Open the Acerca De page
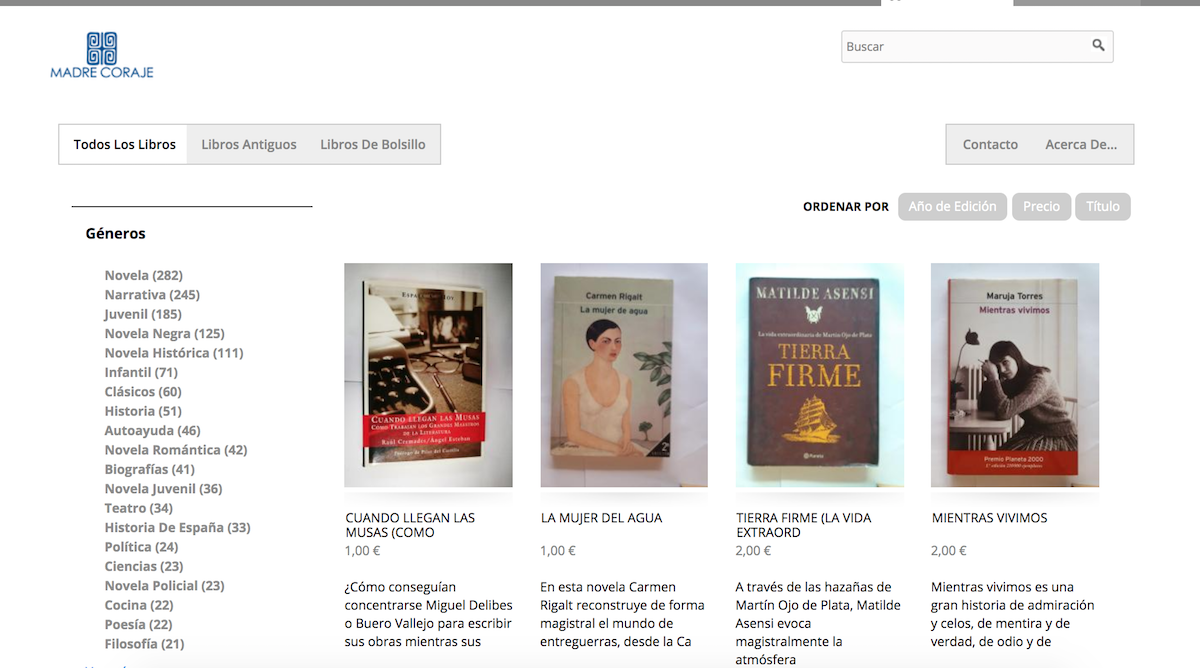The image size is (1200, 668). point(1081,144)
